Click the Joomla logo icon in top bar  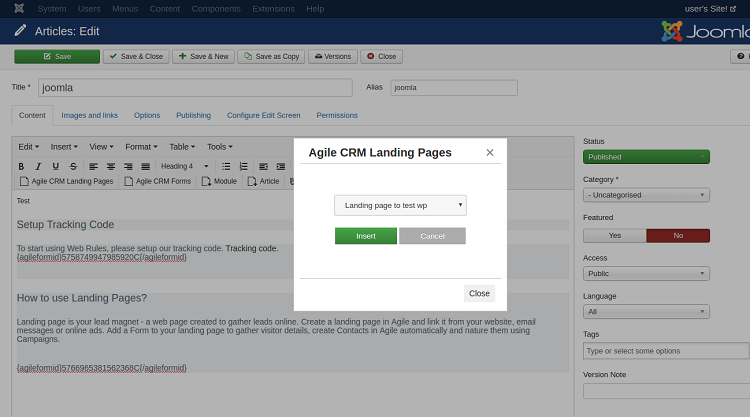click(x=19, y=9)
